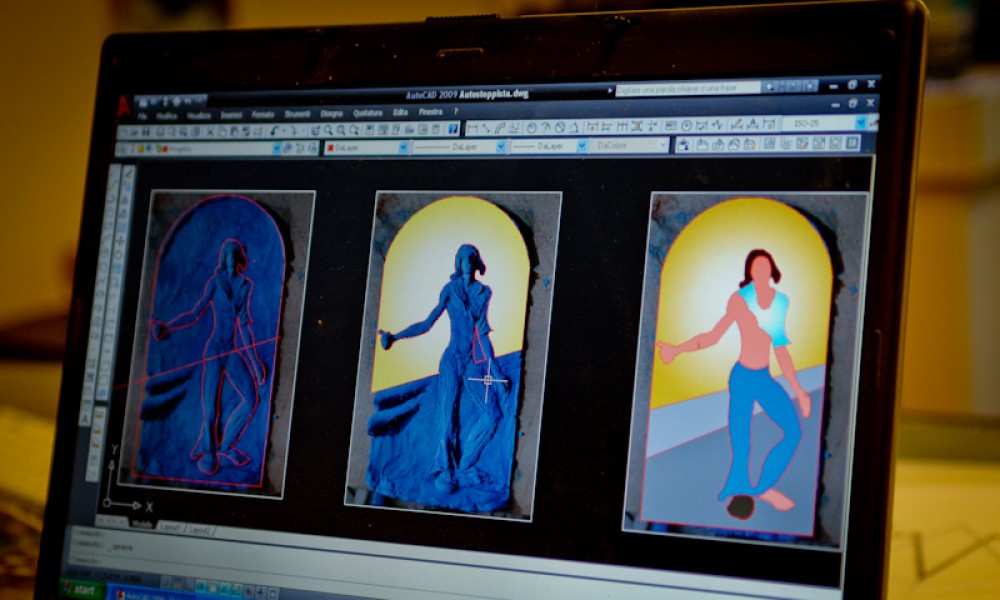Select the Jogged Linear dimension tool
The height and width of the screenshot is (600, 1000).
point(717,125)
